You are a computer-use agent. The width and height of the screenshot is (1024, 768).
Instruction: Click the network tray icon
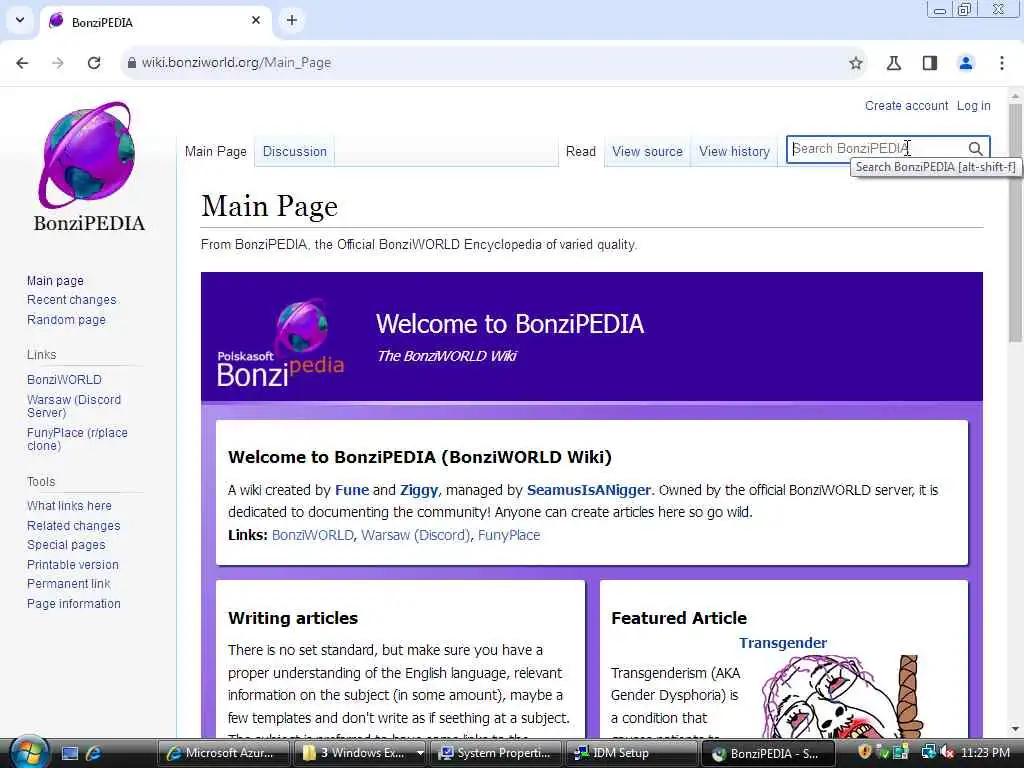pyautogui.click(x=929, y=753)
